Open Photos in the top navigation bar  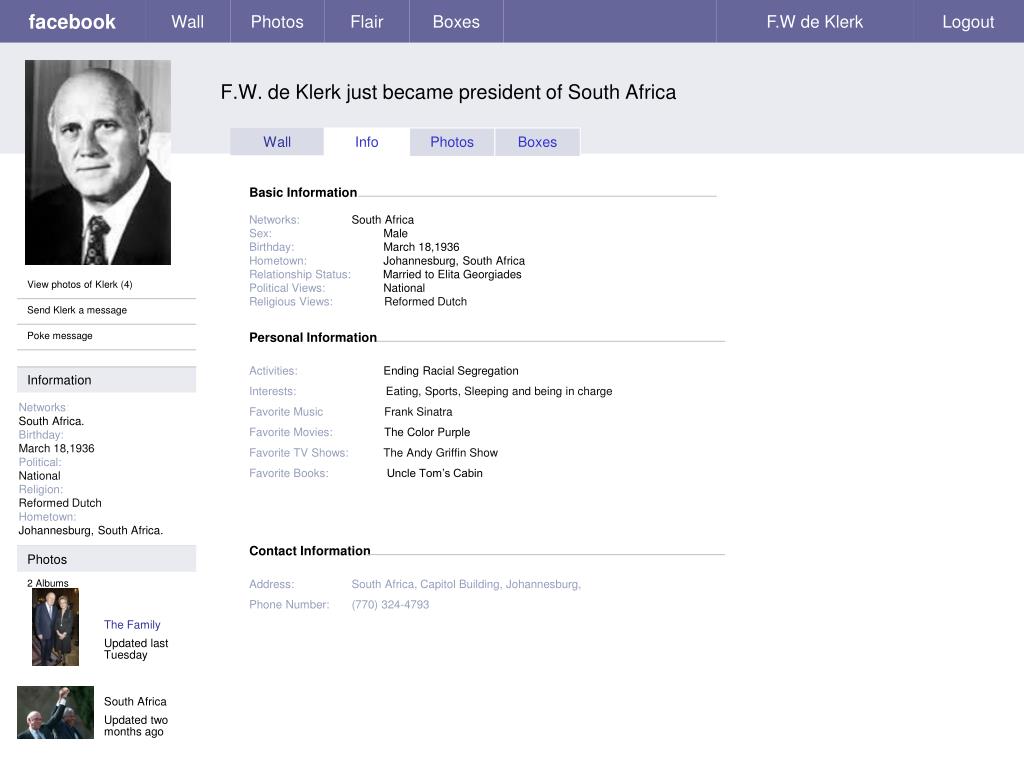click(x=277, y=22)
